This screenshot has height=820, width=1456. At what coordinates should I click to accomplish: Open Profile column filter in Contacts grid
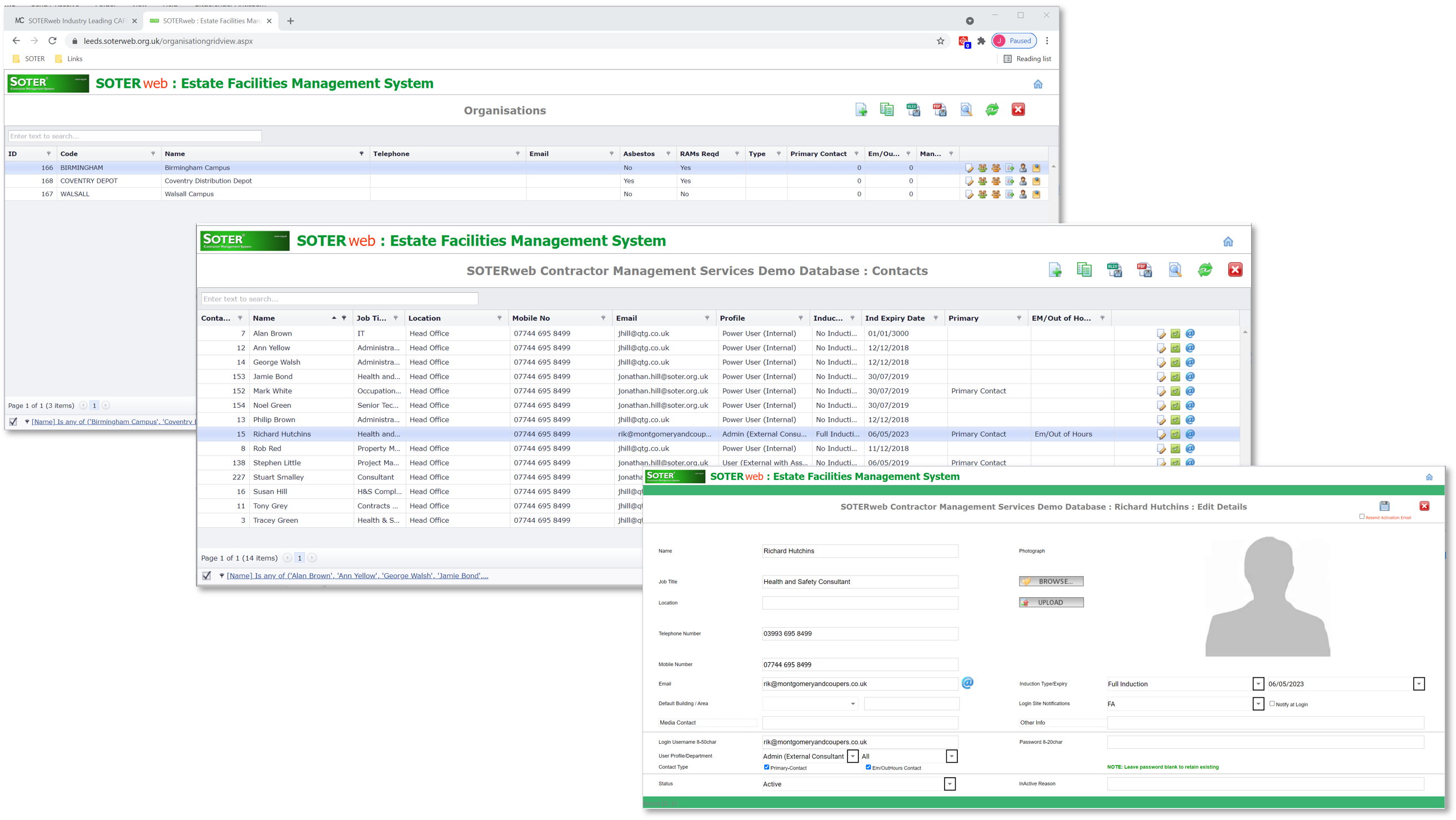(x=800, y=318)
